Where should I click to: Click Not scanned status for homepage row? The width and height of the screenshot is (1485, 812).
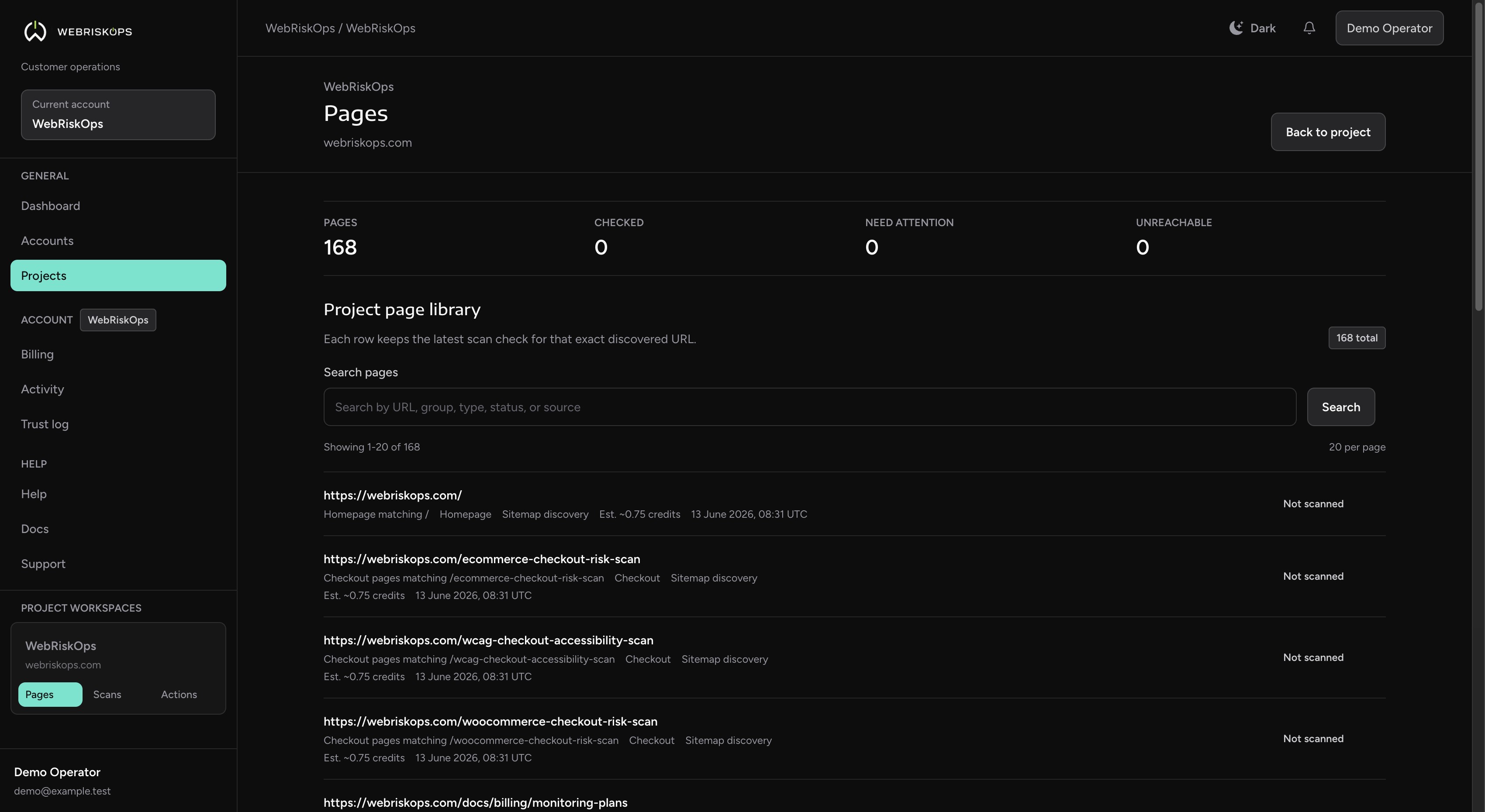tap(1313, 504)
